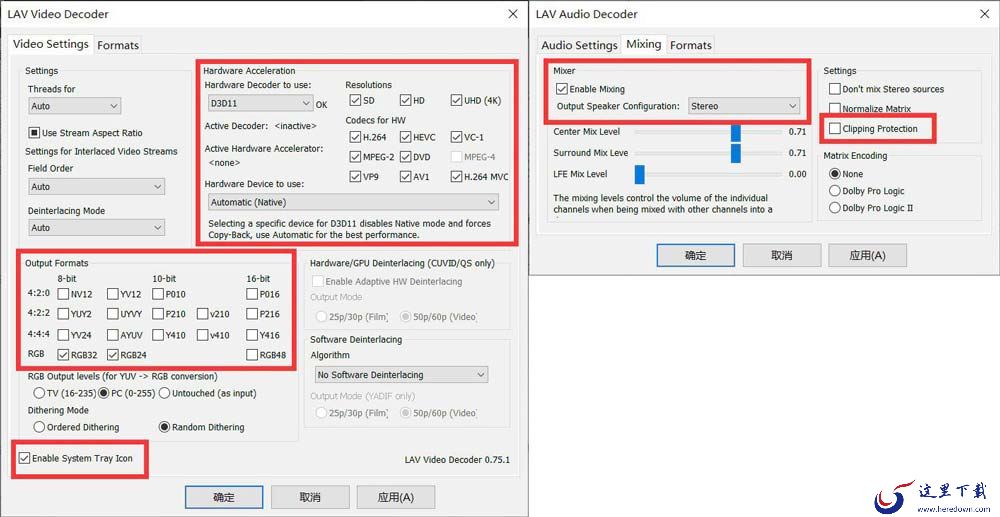Toggle the AV1 codec checkbox
Screen dimensions: 1000x517
406,177
